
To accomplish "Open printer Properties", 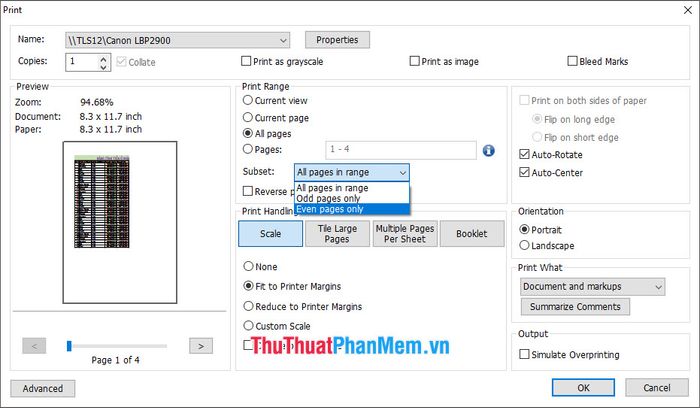I will (x=337, y=40).
